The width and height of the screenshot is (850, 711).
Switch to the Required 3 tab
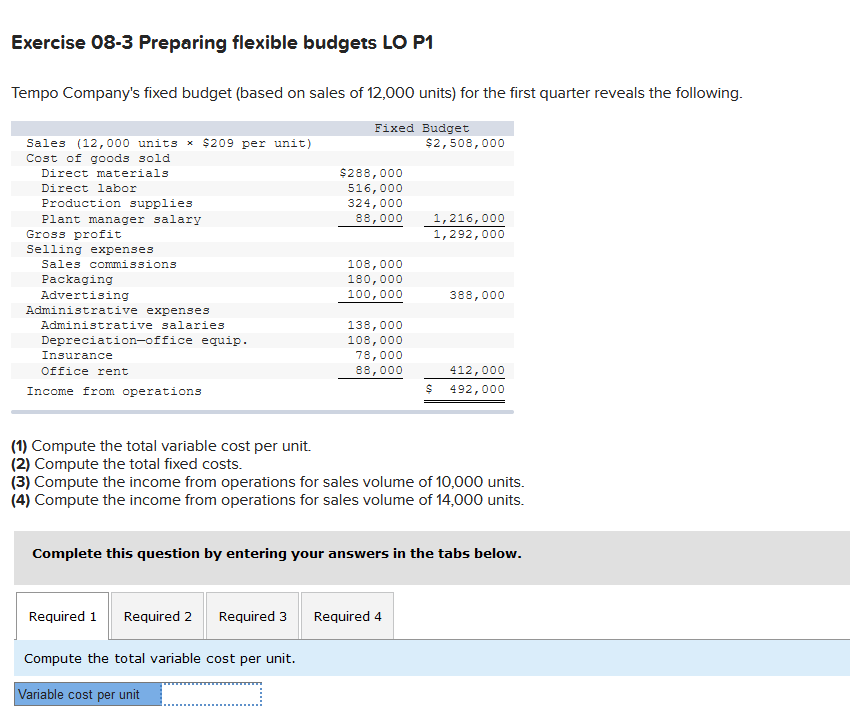pos(252,616)
